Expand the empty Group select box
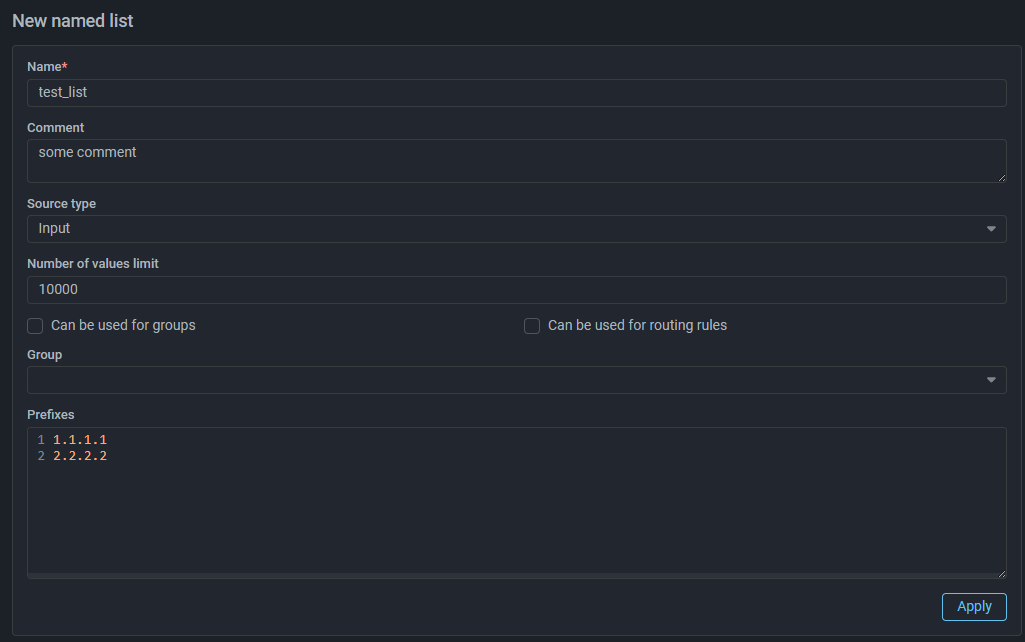This screenshot has width=1025, height=642. 500,380
